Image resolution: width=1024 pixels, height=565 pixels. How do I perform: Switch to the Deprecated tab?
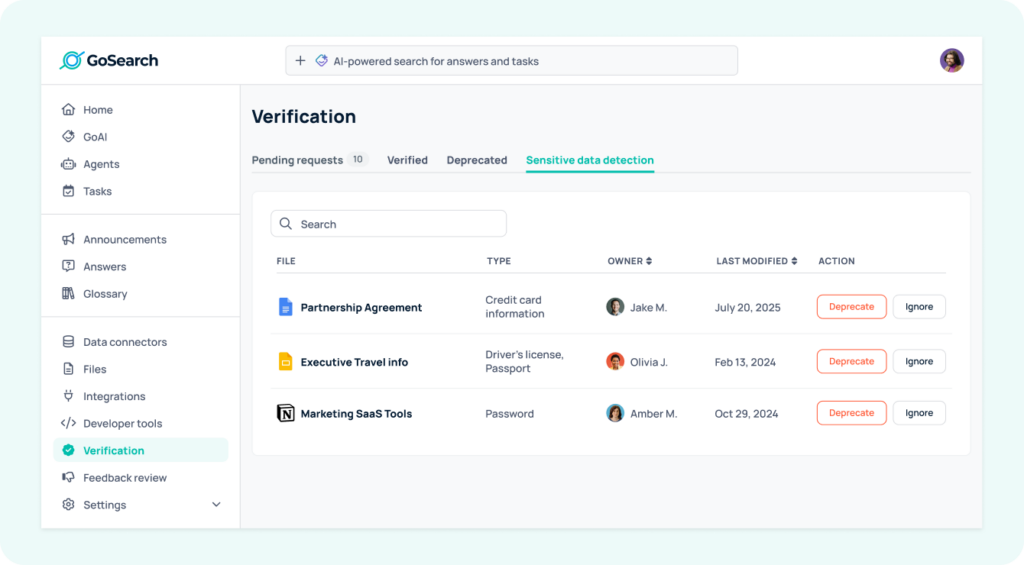(476, 160)
